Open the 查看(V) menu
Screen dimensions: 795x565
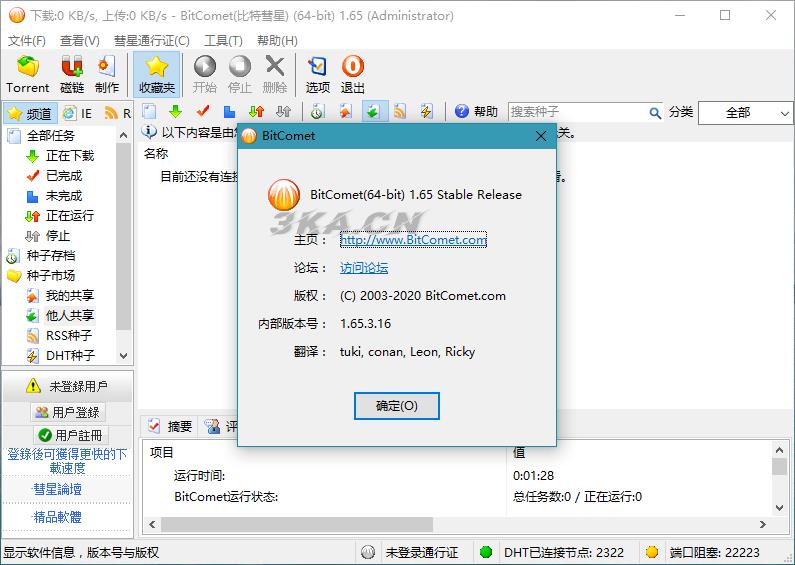pos(80,41)
